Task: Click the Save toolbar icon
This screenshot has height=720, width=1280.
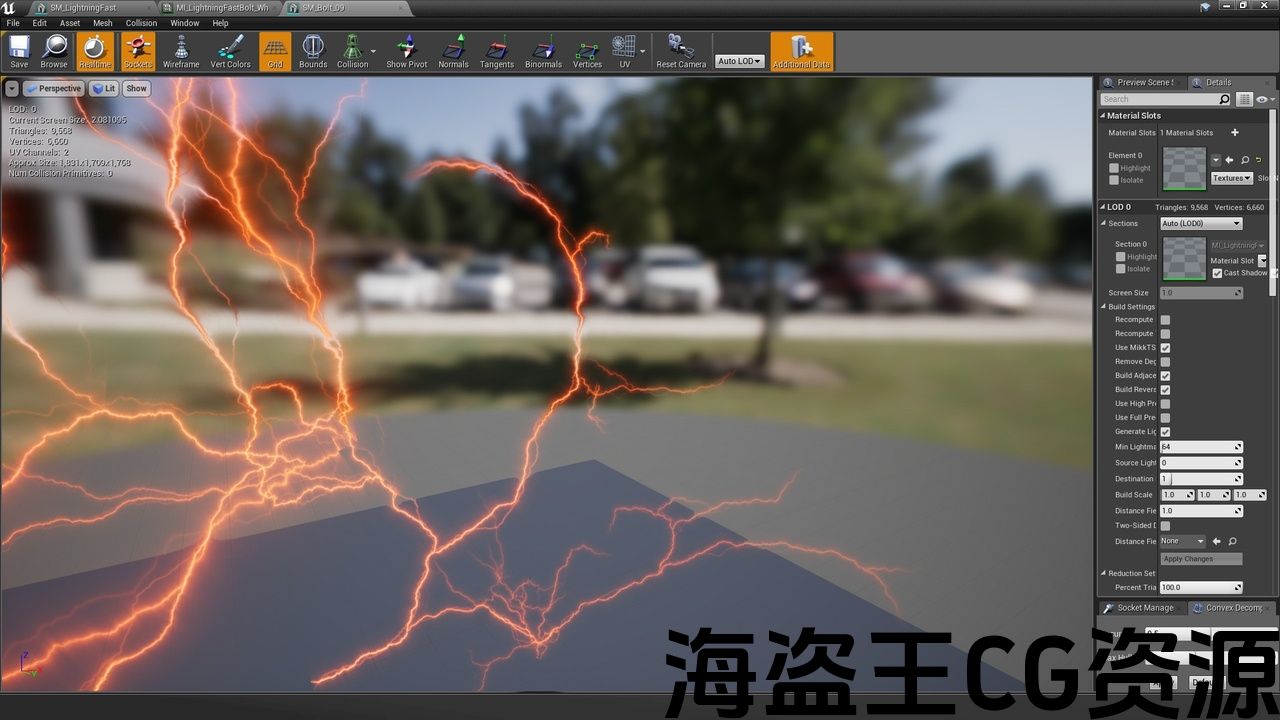Action: click(19, 51)
